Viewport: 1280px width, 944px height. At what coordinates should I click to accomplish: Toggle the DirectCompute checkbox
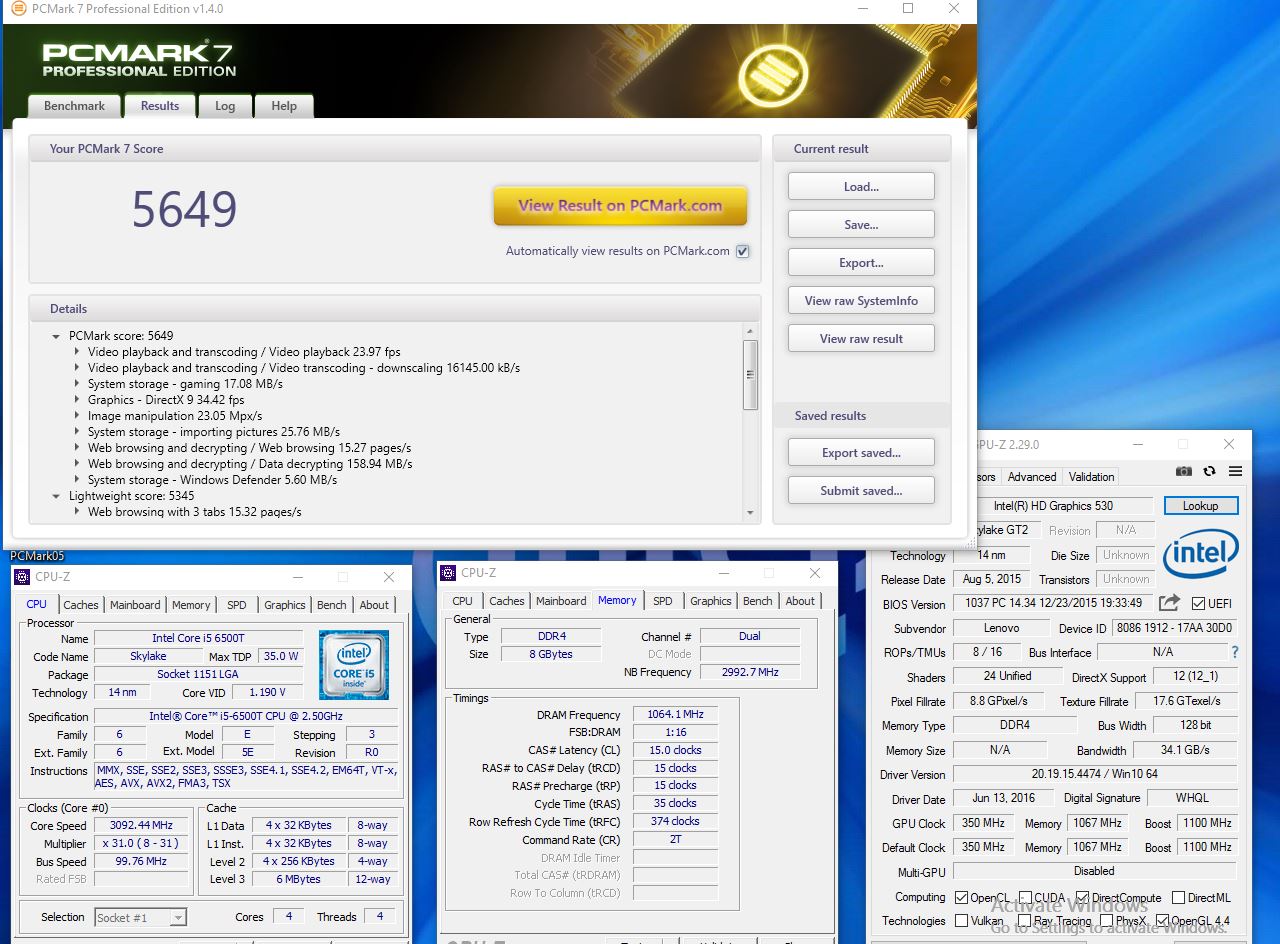click(x=1082, y=898)
